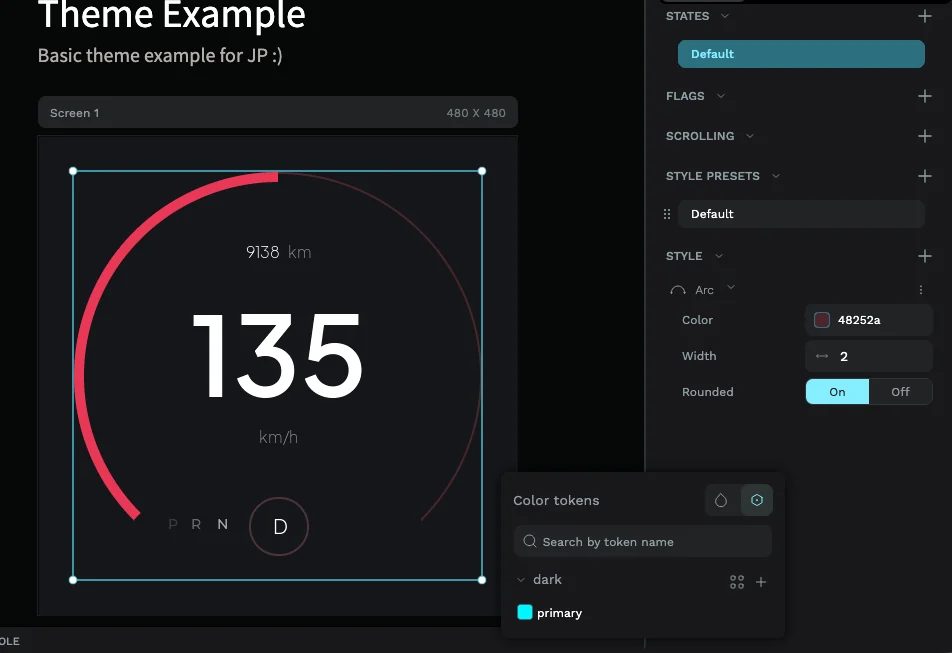
Task: Select the P gear letter
Action: (173, 524)
